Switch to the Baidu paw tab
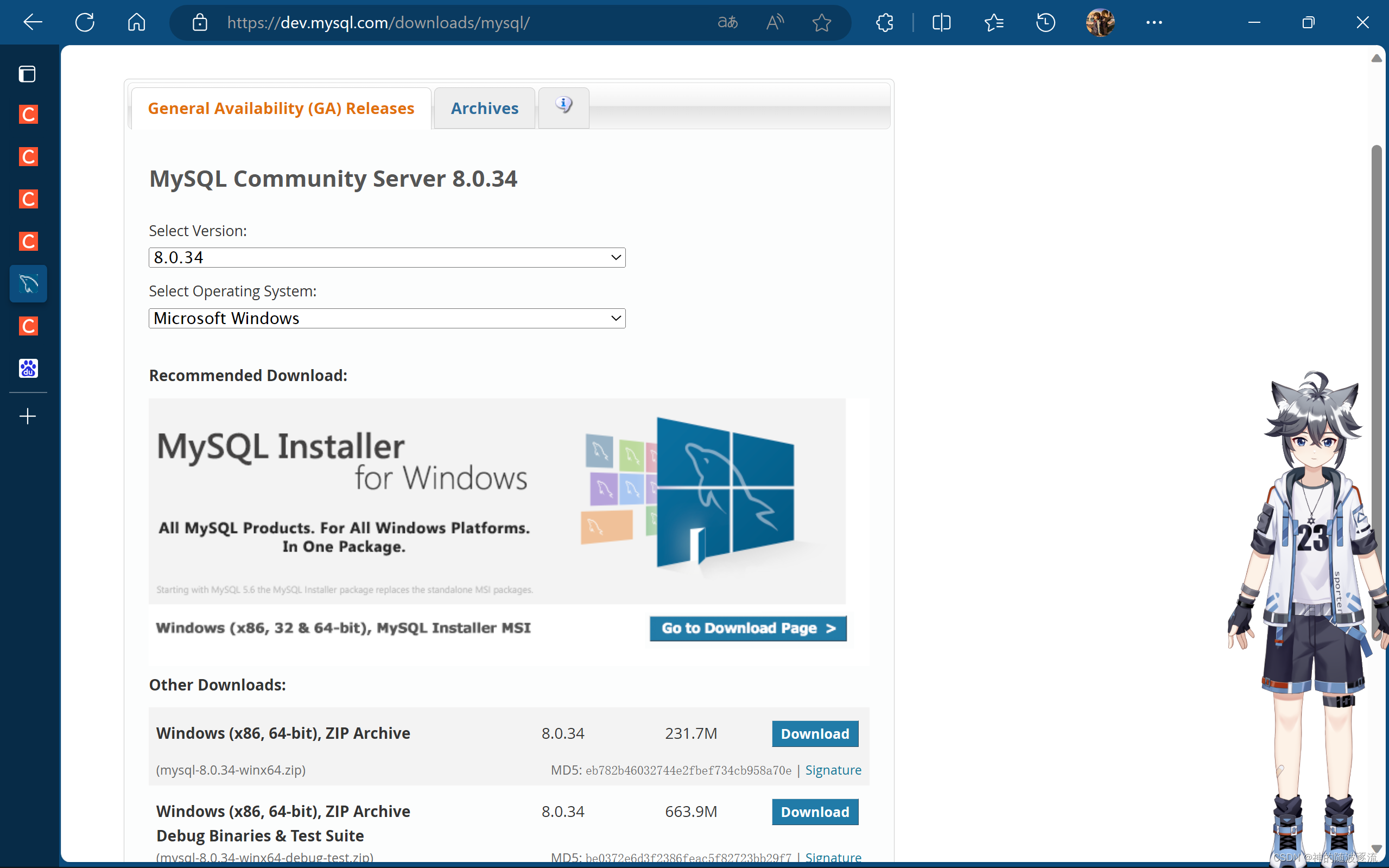The width and height of the screenshot is (1389, 868). [x=28, y=368]
